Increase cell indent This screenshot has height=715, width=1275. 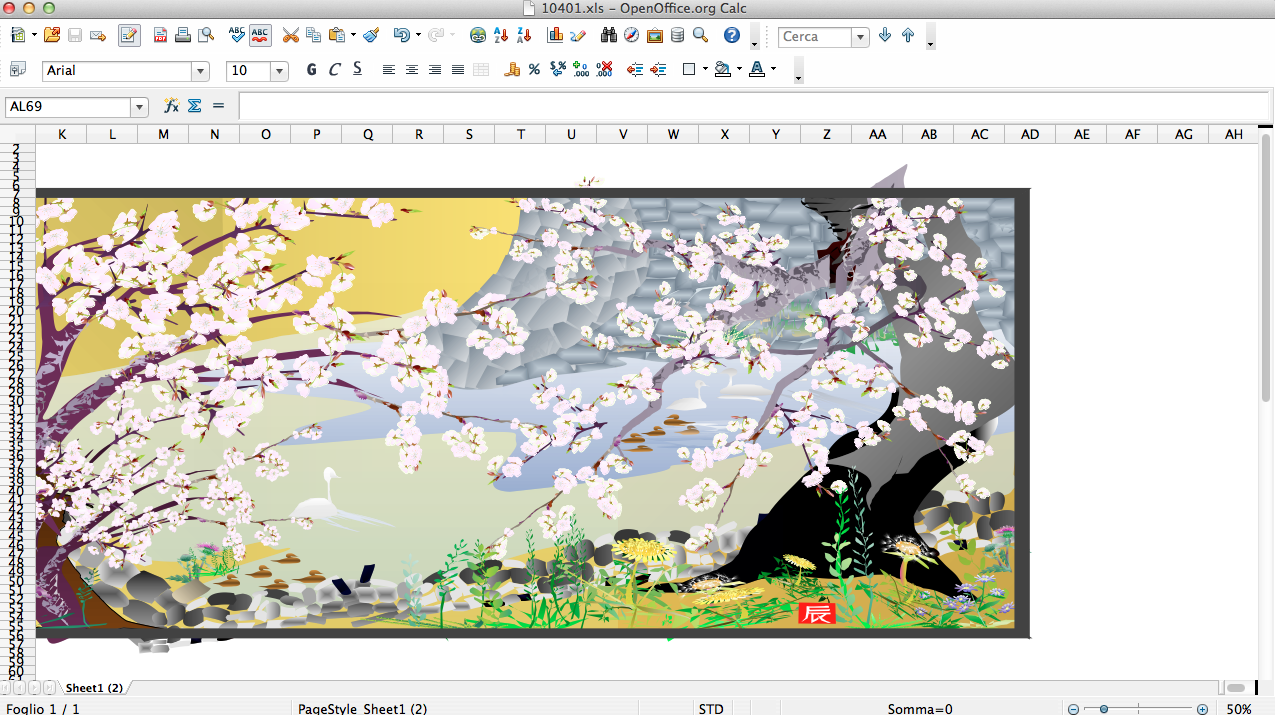pos(658,70)
